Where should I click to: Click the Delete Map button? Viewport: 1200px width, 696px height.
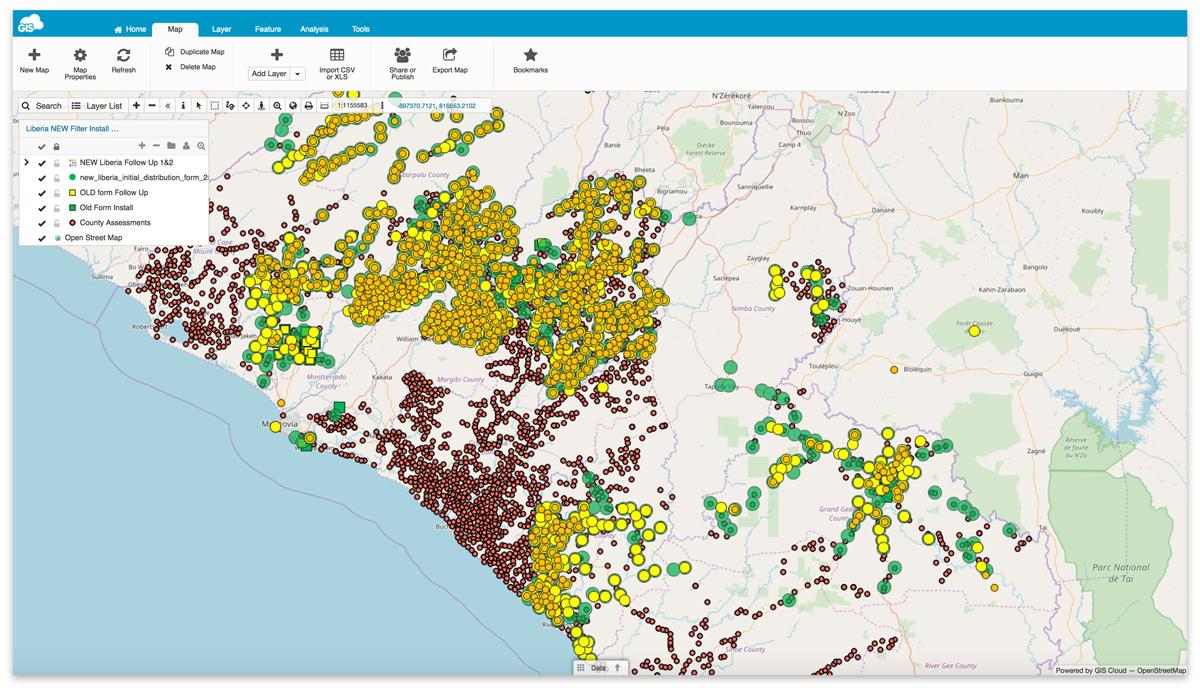click(197, 67)
